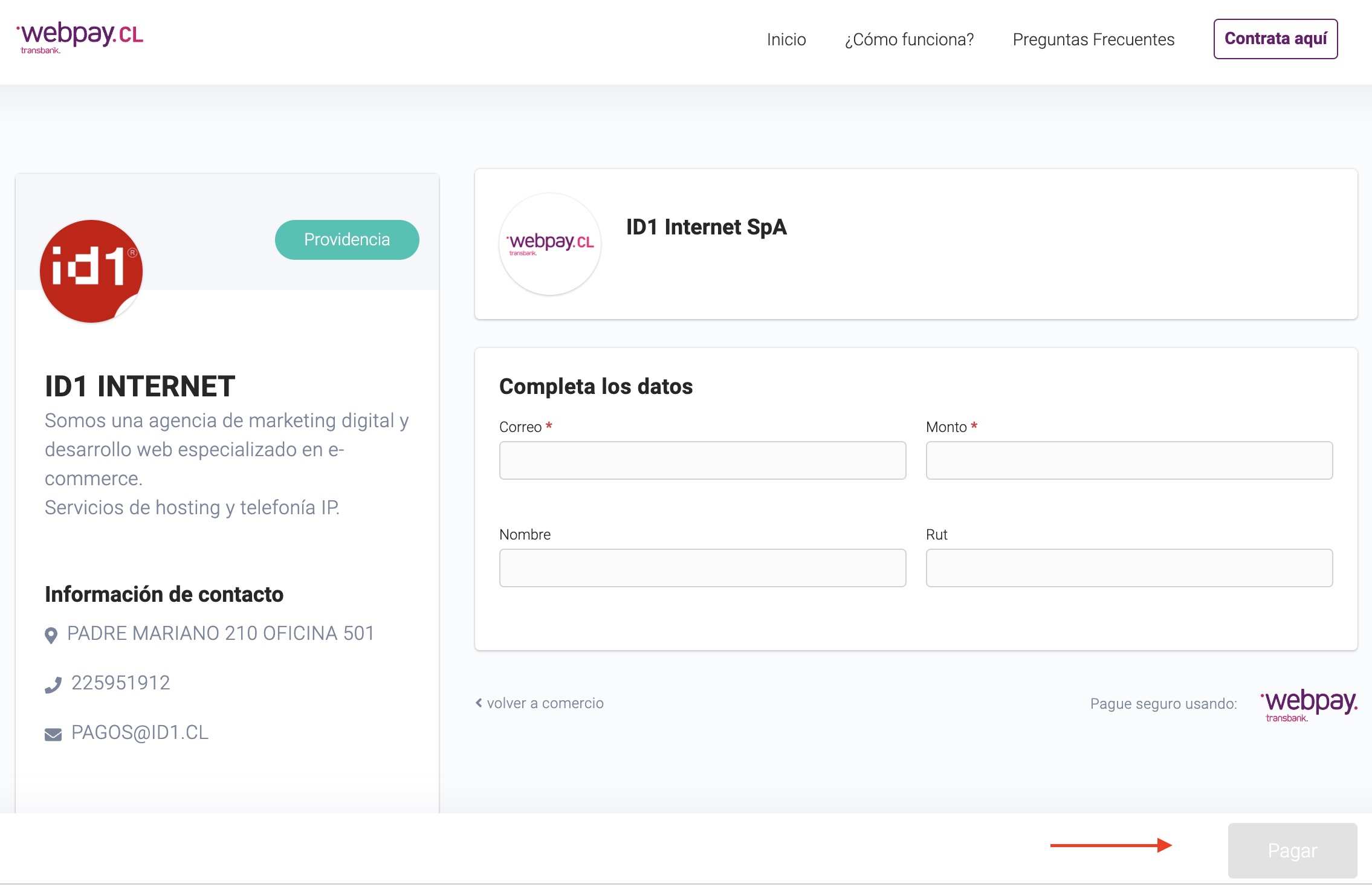Focus the Nombre input field
This screenshot has height=887, width=1372.
click(702, 568)
